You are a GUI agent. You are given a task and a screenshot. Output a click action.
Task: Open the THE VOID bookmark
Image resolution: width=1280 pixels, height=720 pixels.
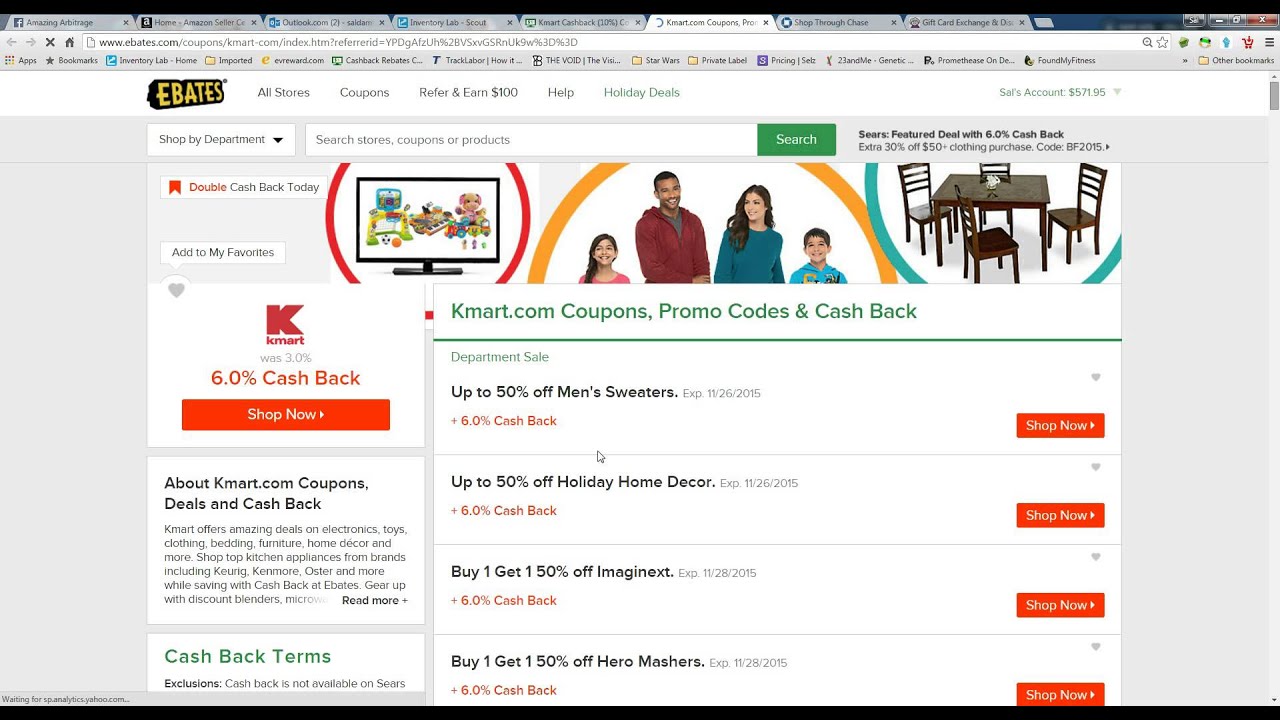tap(577, 60)
